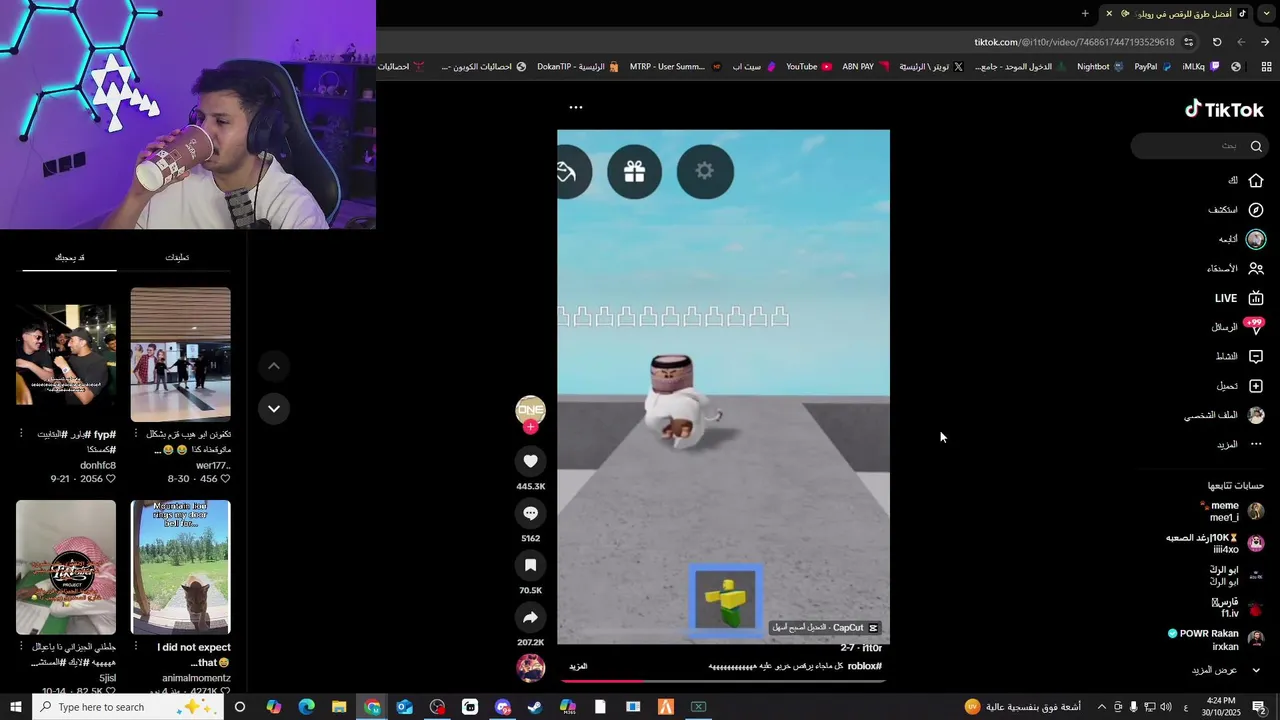Open the followed account POWR Rakan
1280x720 pixels.
tap(1216, 640)
